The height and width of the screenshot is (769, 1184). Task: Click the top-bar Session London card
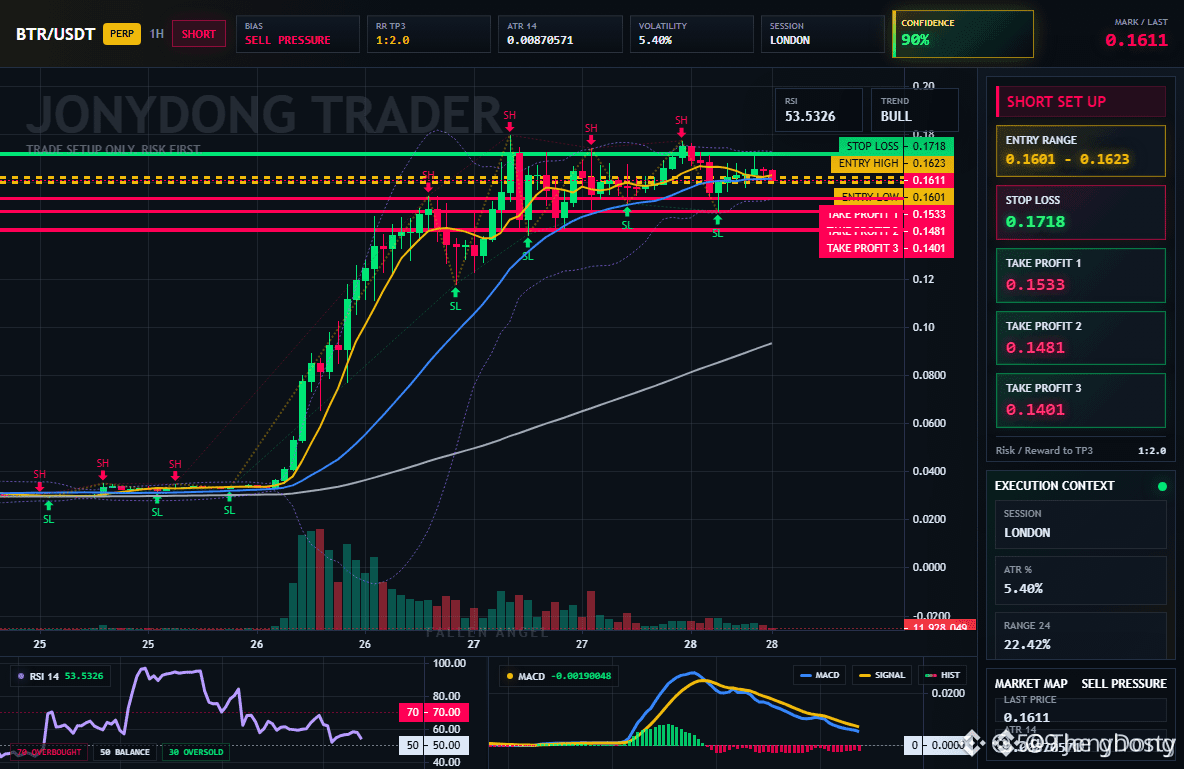[x=822, y=34]
